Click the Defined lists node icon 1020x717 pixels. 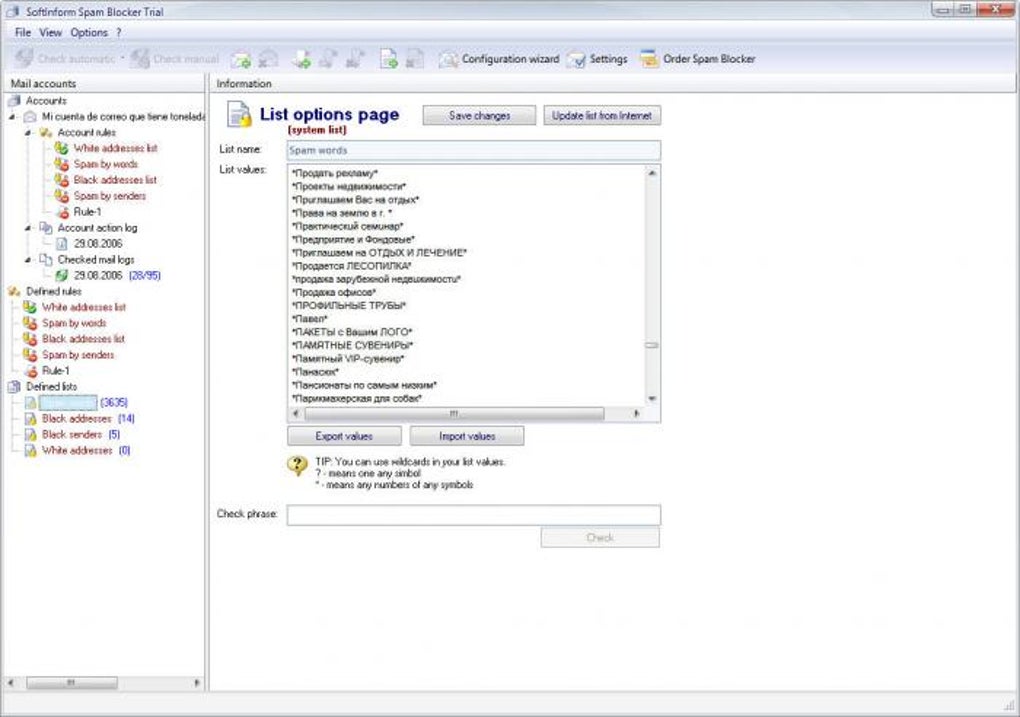coord(14,386)
